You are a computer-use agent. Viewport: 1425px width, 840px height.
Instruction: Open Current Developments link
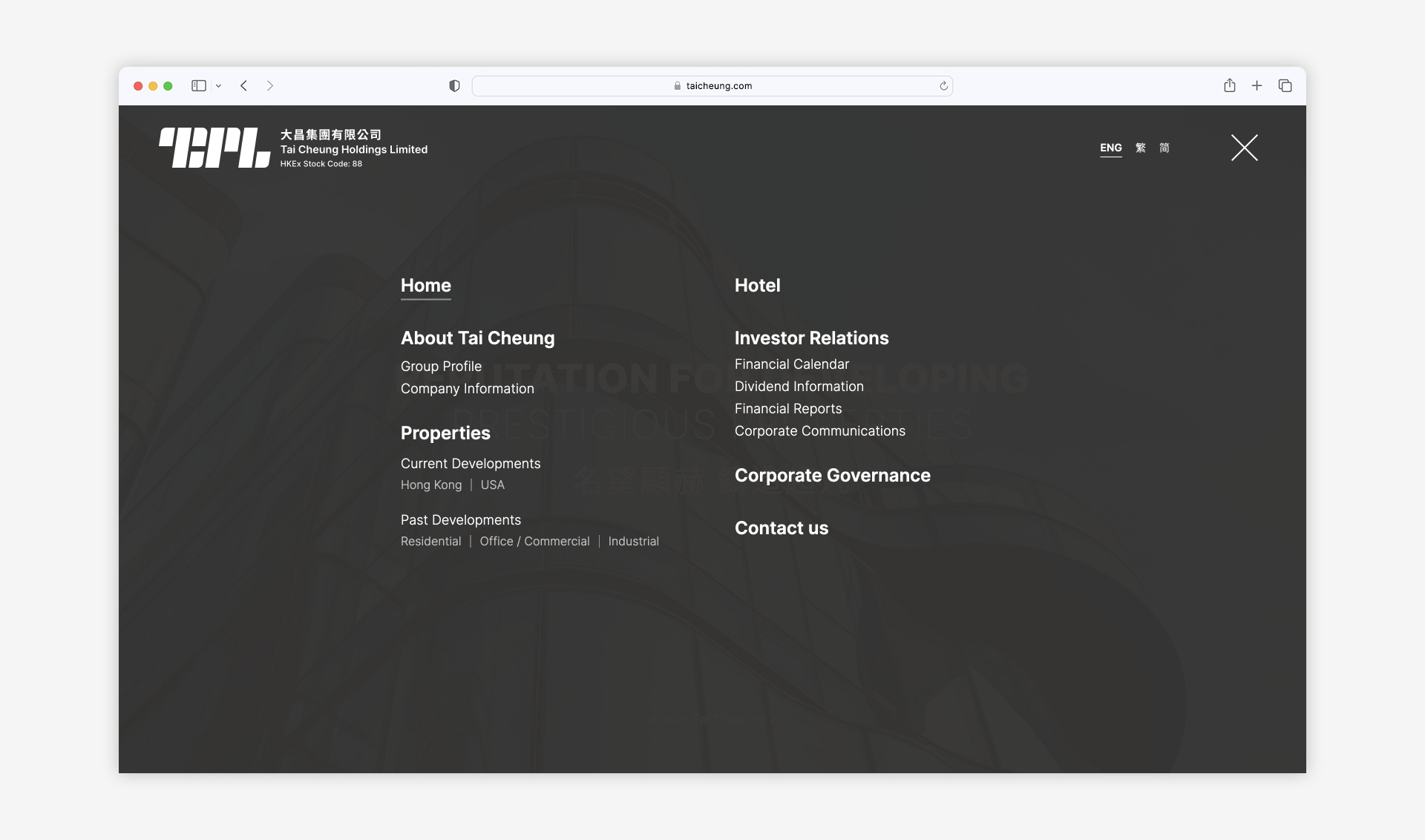coord(470,464)
